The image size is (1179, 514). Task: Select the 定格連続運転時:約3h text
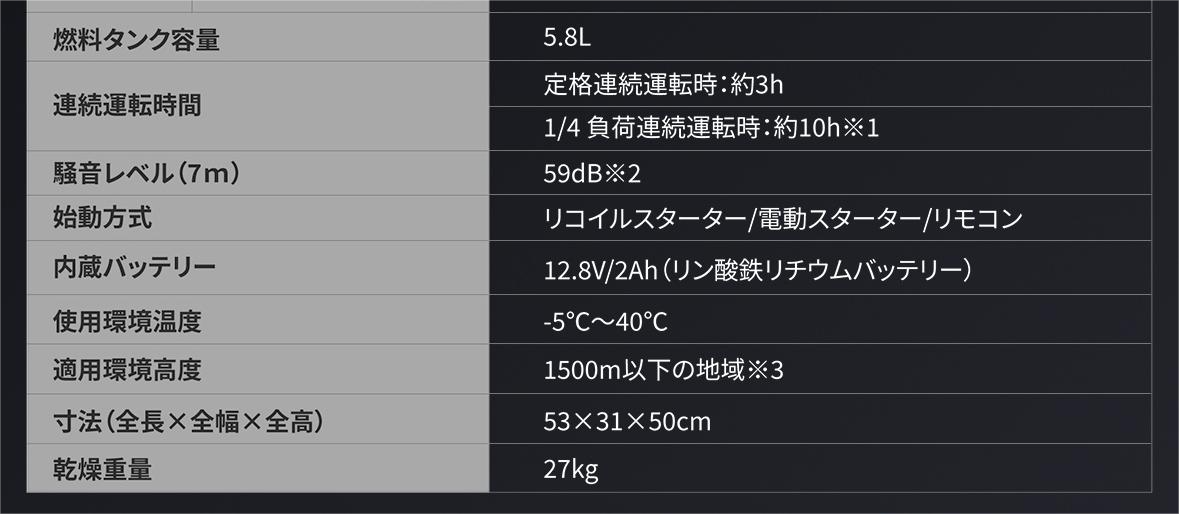tap(656, 84)
